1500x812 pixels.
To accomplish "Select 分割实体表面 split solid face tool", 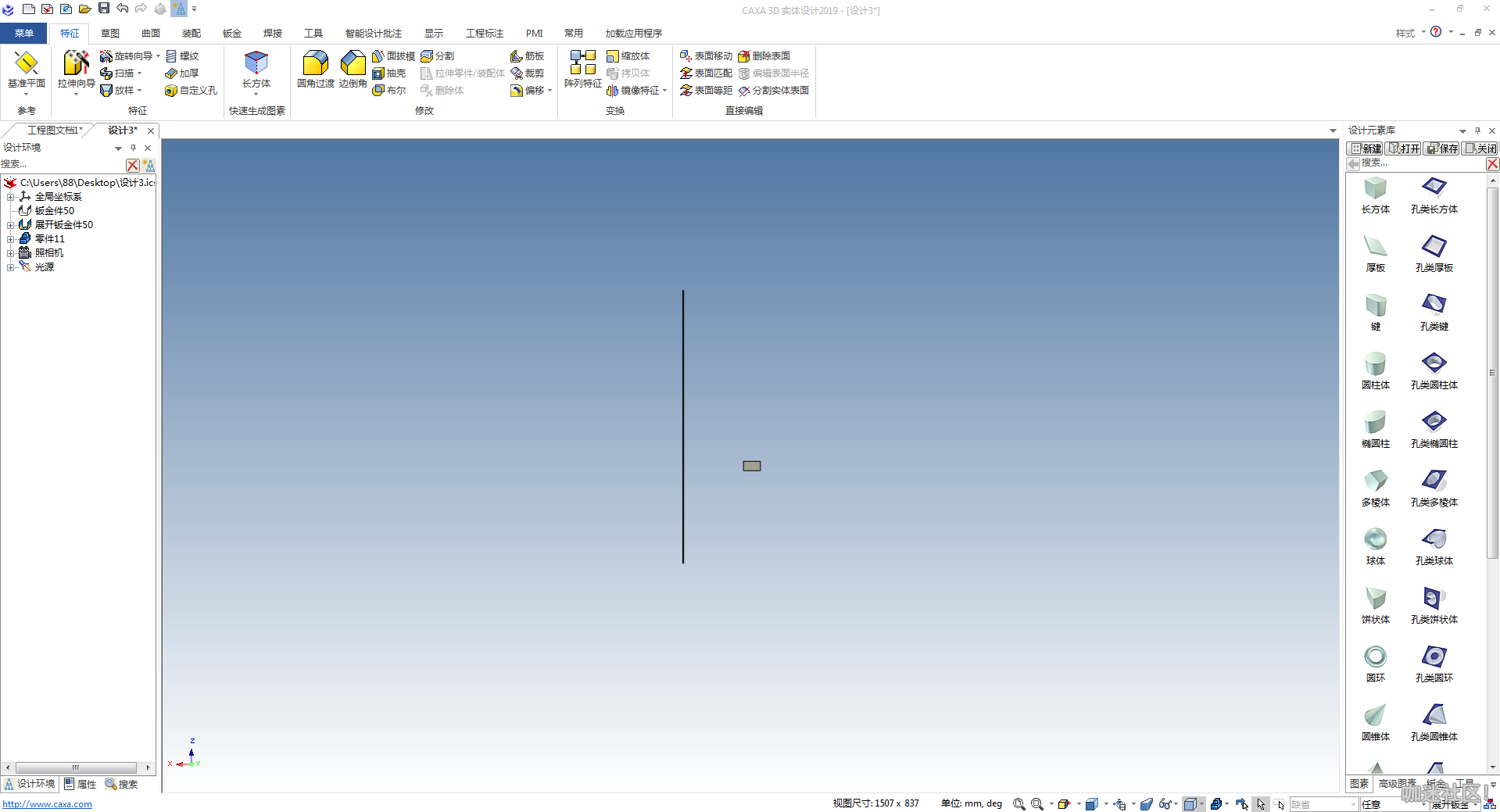I will pyautogui.click(x=773, y=91).
